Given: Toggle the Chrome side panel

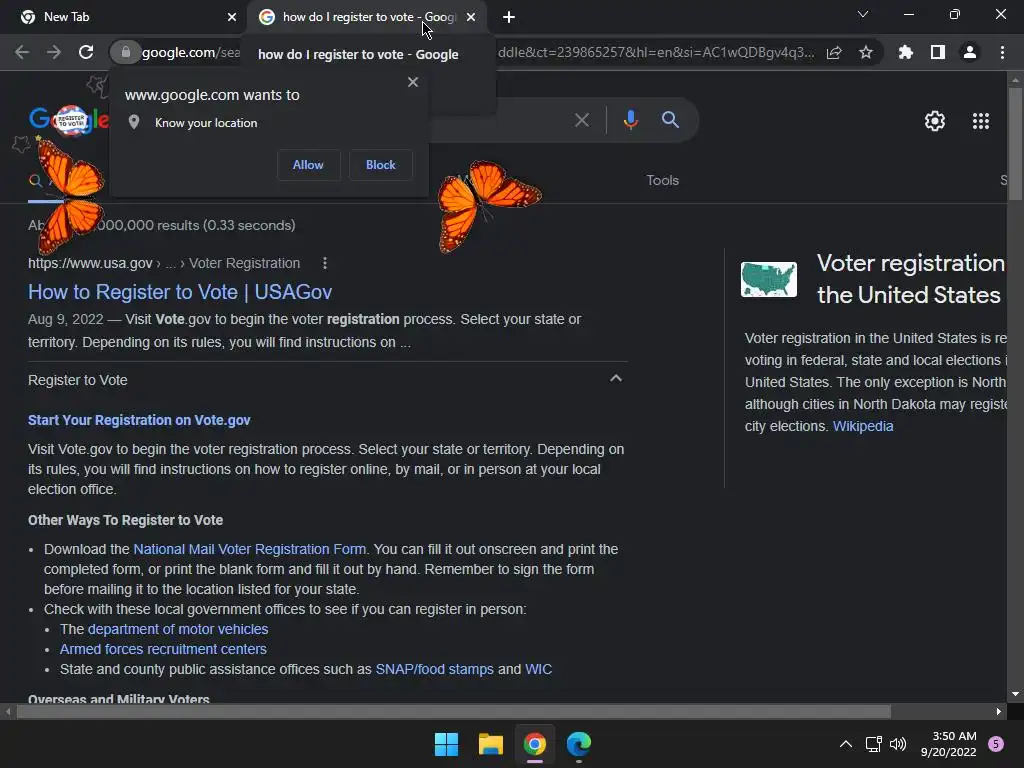Looking at the screenshot, I should point(938,52).
